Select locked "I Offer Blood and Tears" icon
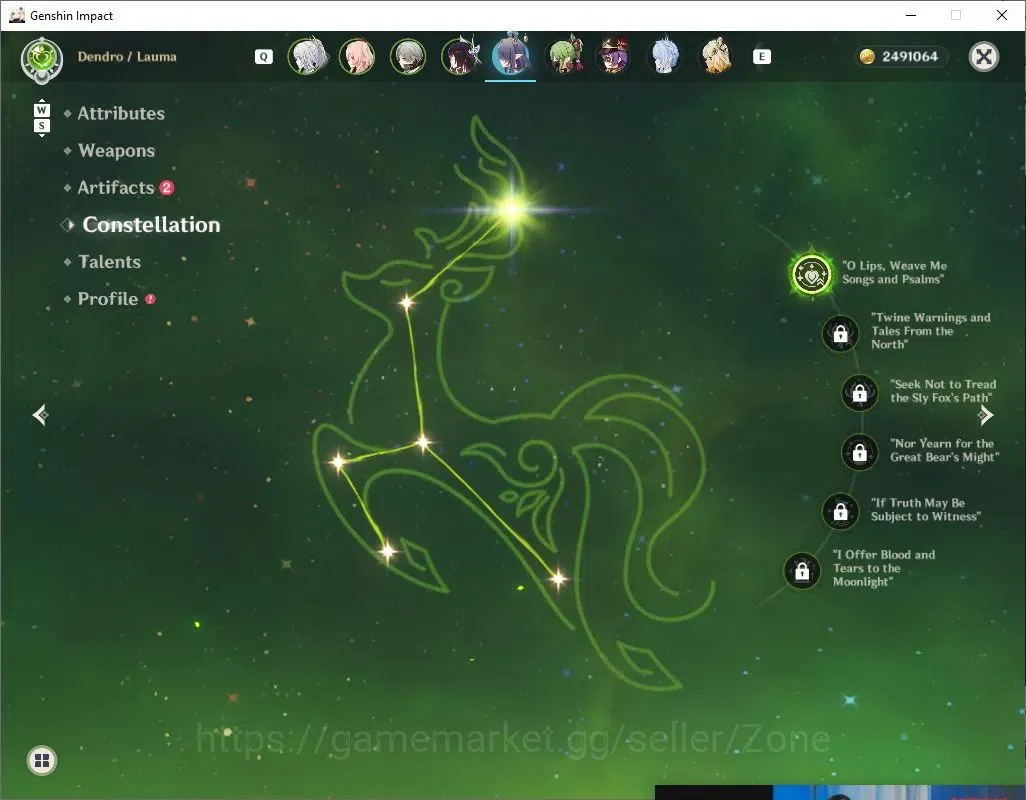 (x=802, y=571)
